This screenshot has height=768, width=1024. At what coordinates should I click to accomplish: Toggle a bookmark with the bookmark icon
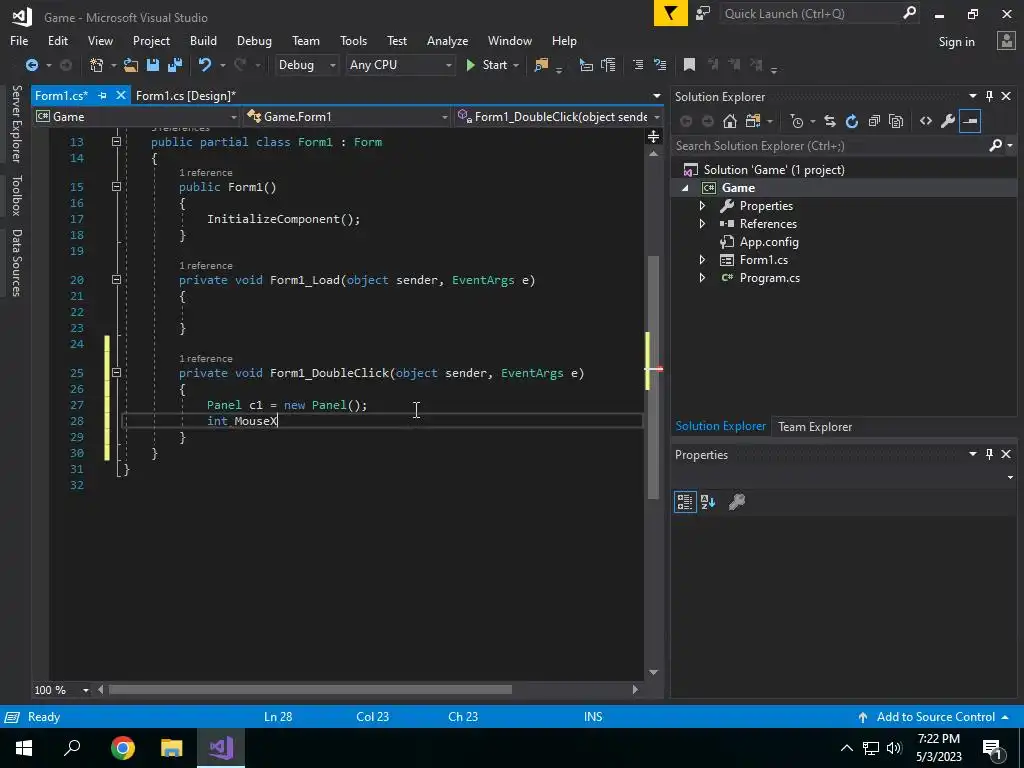tap(689, 65)
